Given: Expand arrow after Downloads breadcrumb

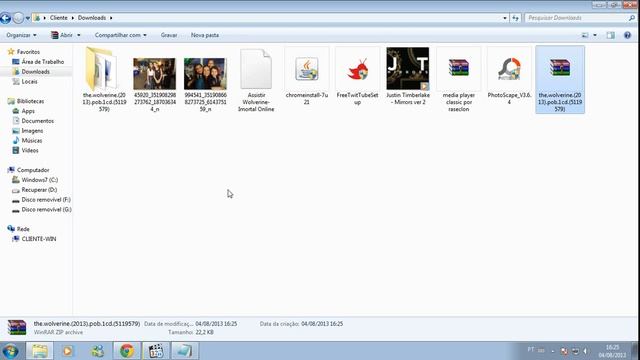Looking at the screenshot, I should click(111, 18).
